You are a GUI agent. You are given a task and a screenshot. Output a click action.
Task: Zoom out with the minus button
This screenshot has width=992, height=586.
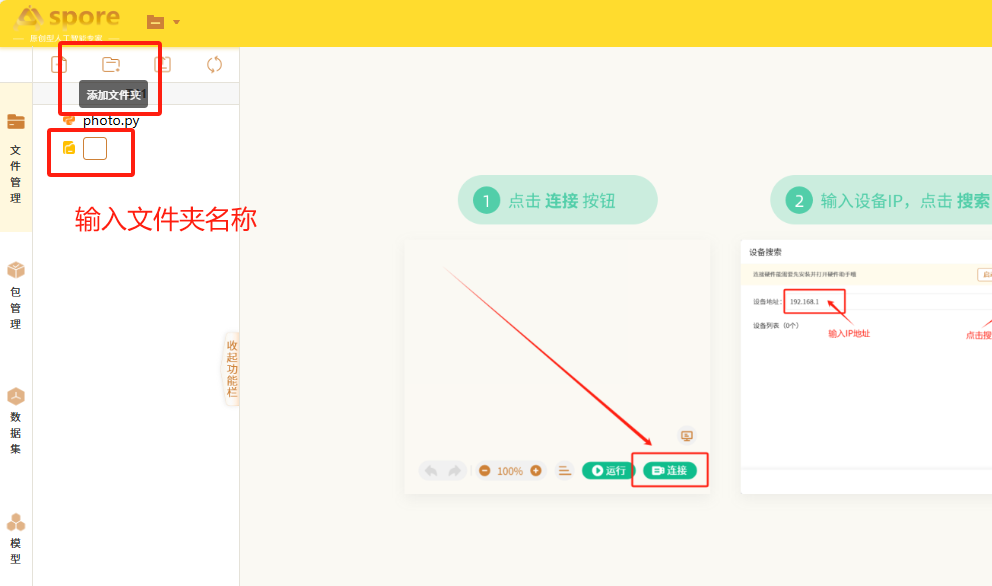484,470
